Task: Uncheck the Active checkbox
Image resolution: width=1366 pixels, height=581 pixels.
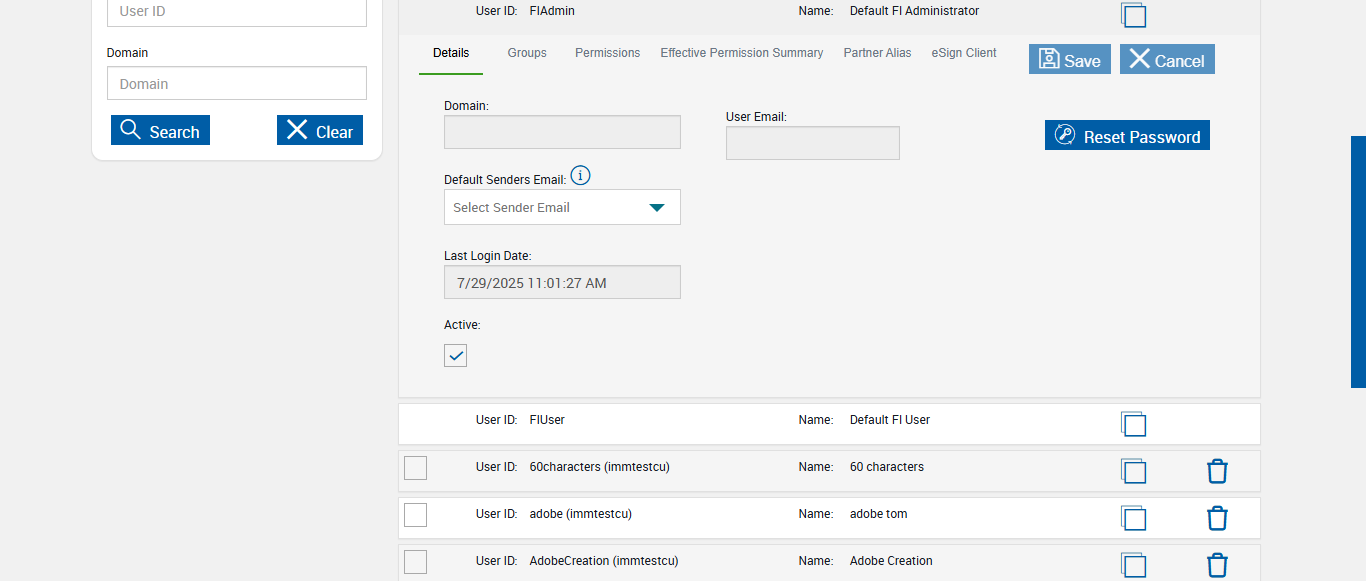Action: [455, 355]
